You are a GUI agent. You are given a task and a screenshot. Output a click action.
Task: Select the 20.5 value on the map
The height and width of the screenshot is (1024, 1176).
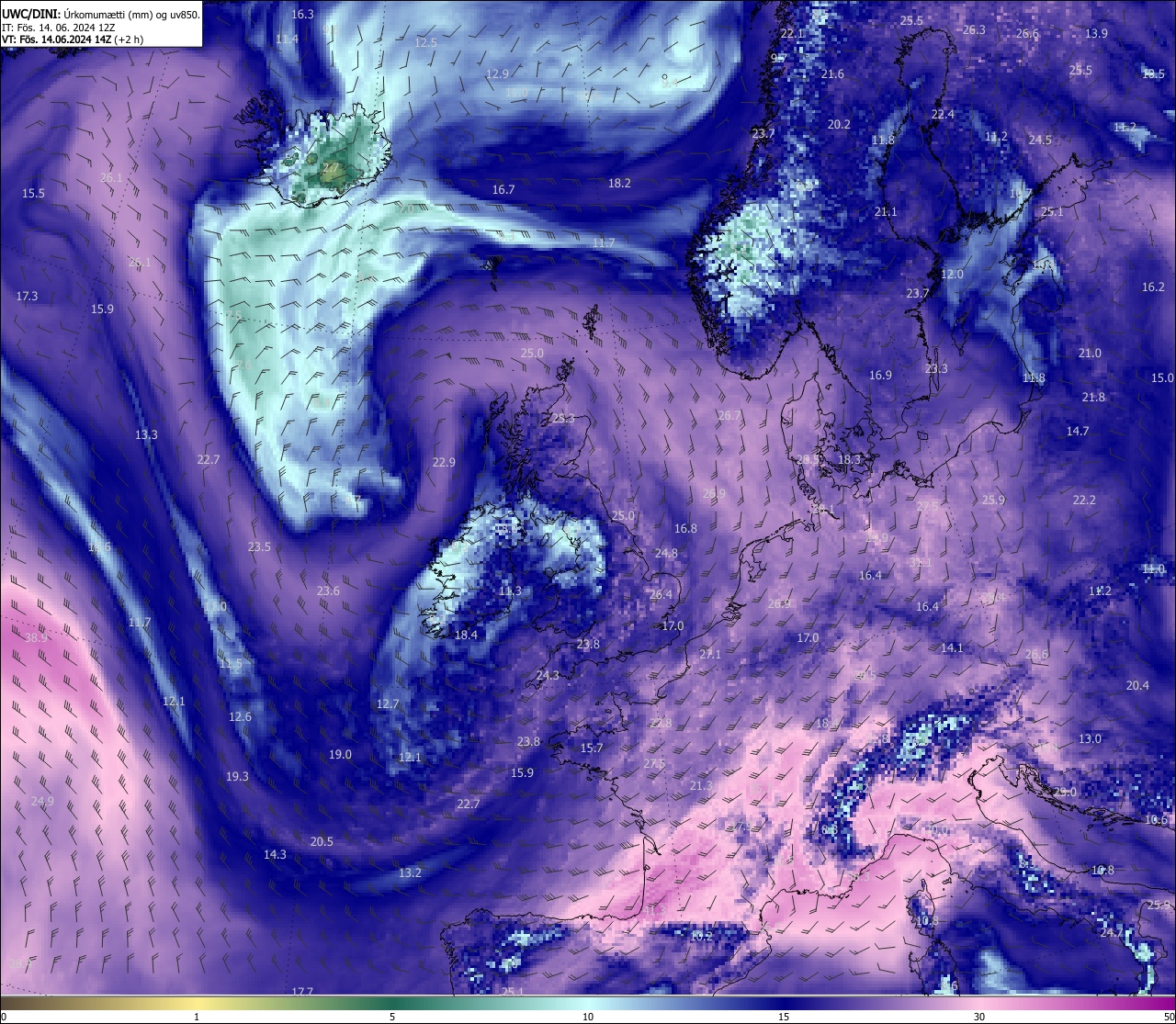322,842
